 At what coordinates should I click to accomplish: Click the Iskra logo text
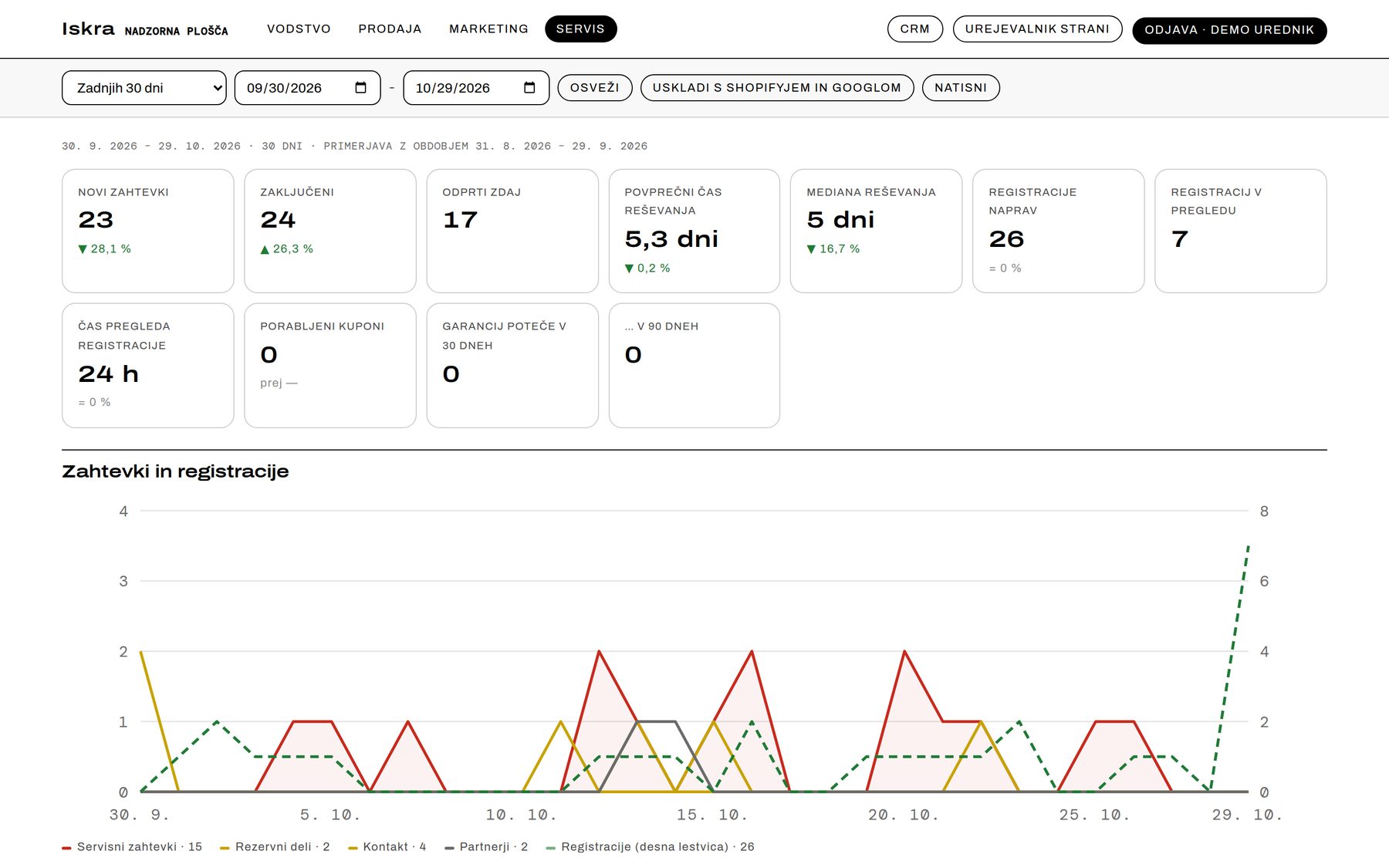[88, 29]
